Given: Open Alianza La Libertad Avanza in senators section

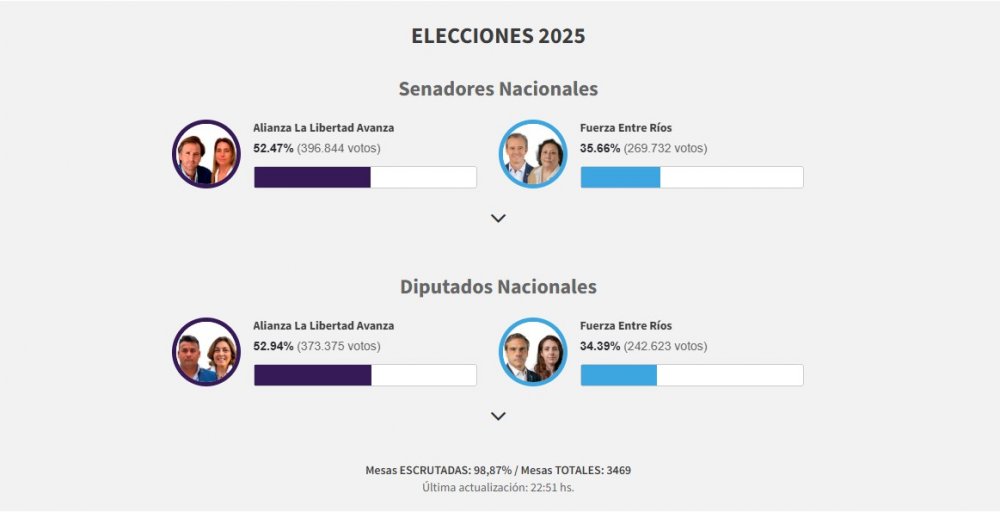Looking at the screenshot, I should click(324, 128).
